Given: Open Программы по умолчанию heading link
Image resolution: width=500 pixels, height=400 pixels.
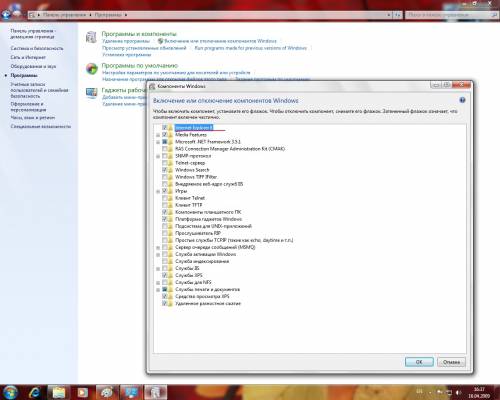Looking at the screenshot, I should pyautogui.click(x=140, y=65).
